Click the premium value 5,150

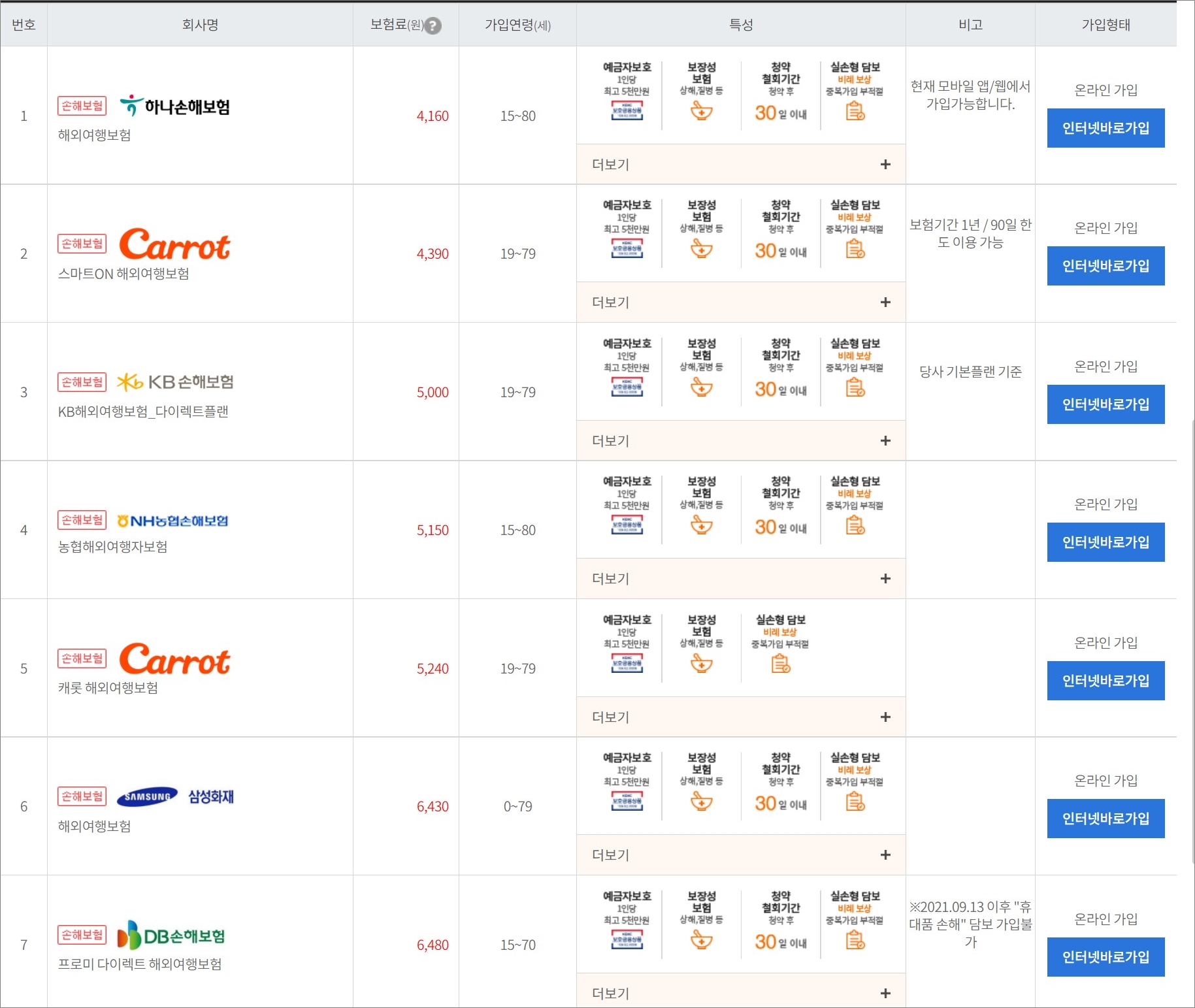click(433, 530)
